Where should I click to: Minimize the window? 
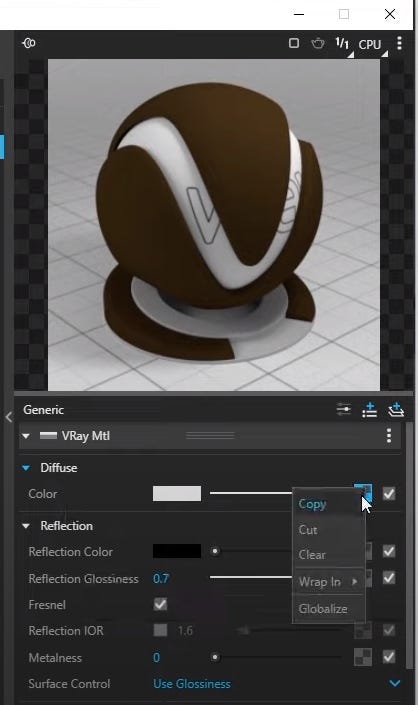coord(298,14)
